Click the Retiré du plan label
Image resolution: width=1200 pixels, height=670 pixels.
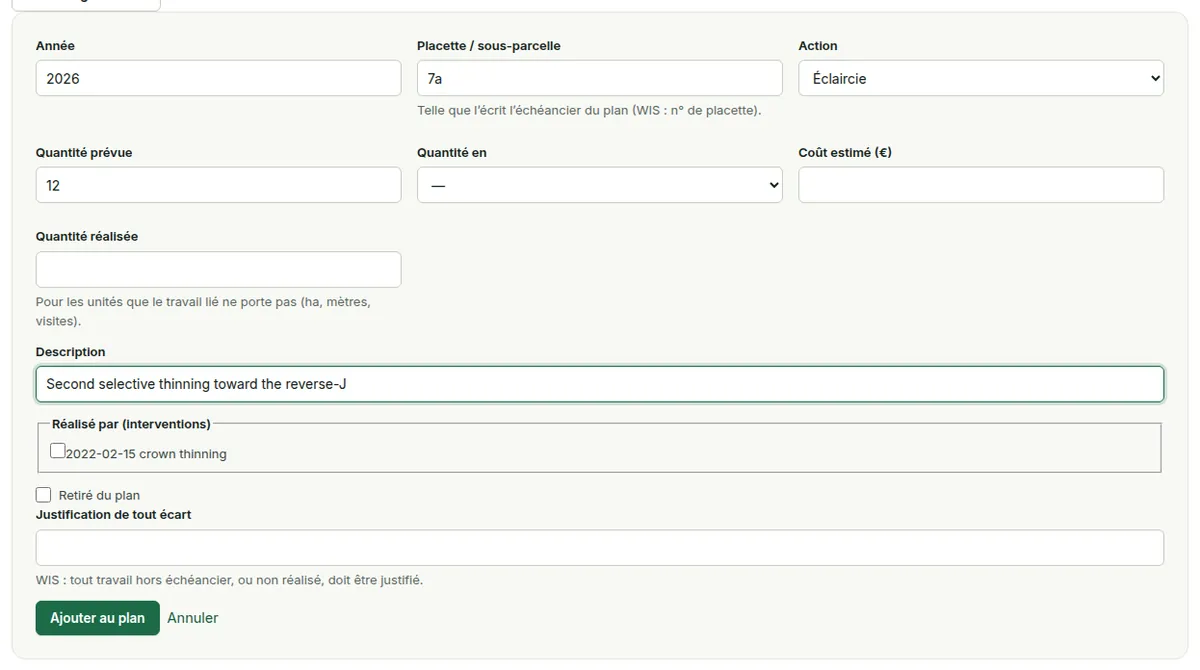(x=99, y=495)
